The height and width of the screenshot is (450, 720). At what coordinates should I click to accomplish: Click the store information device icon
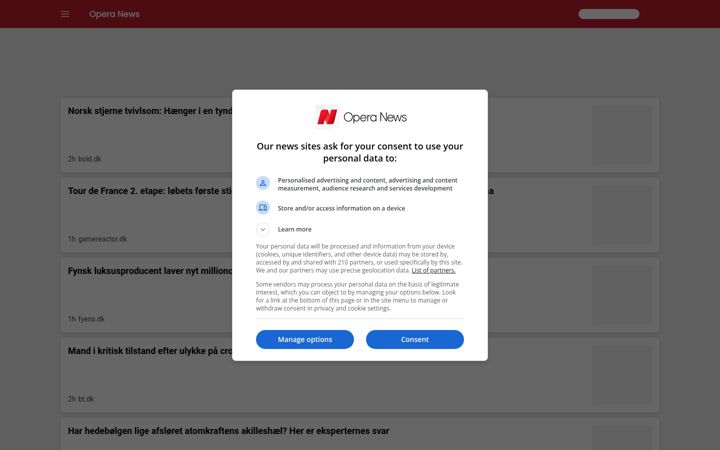[x=263, y=208]
